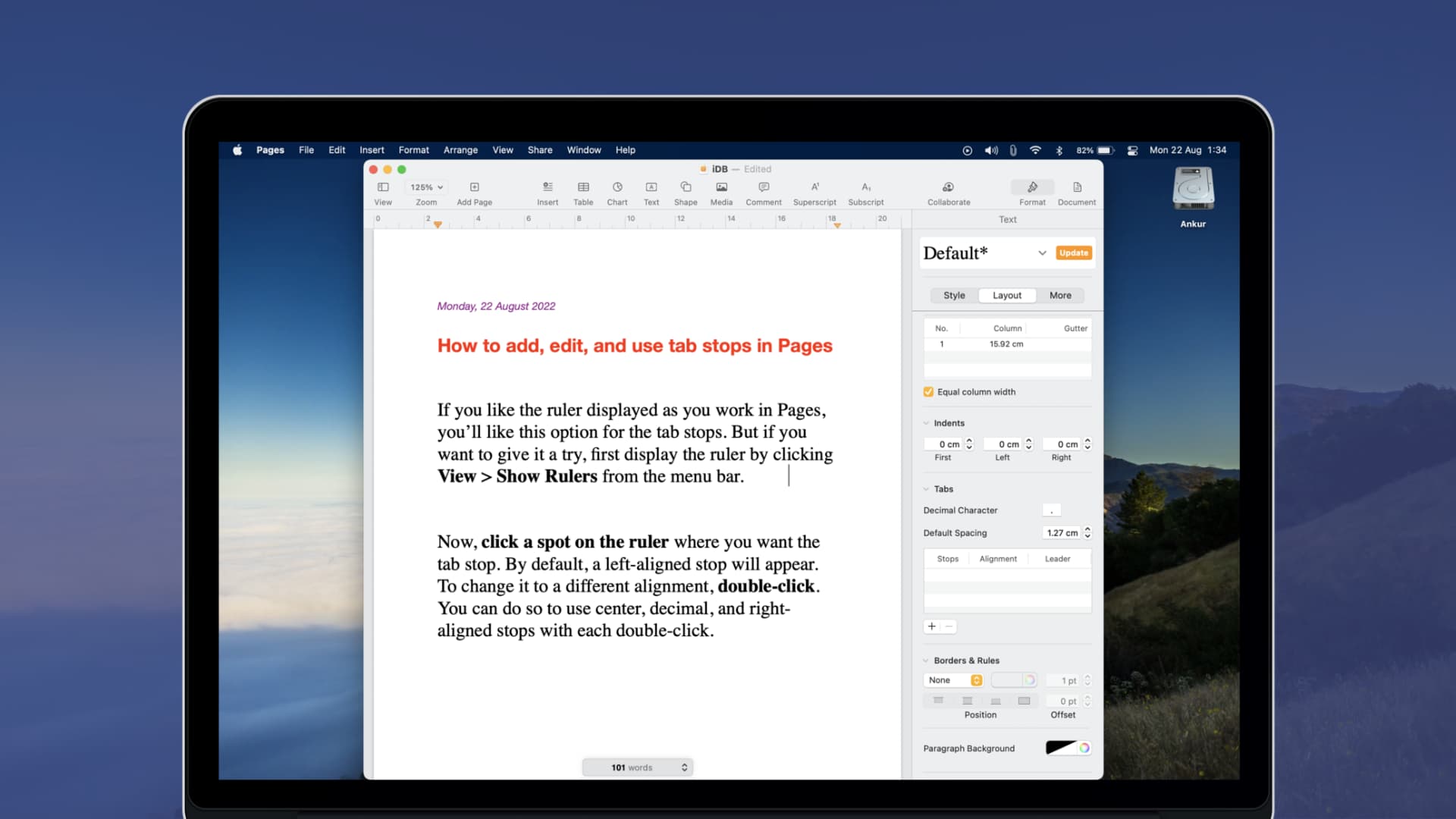1456x819 pixels.
Task: Open Paragraph Background color fill swatch
Action: [1060, 748]
